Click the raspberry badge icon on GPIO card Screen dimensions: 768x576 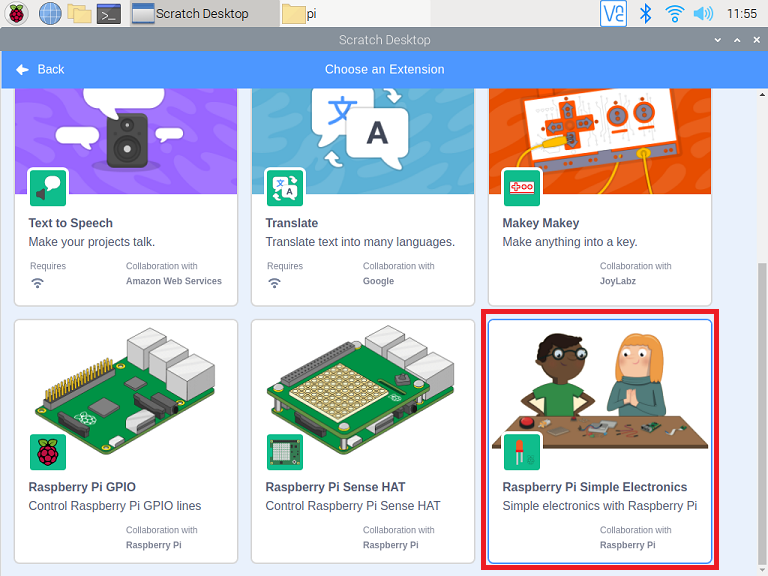[48, 452]
